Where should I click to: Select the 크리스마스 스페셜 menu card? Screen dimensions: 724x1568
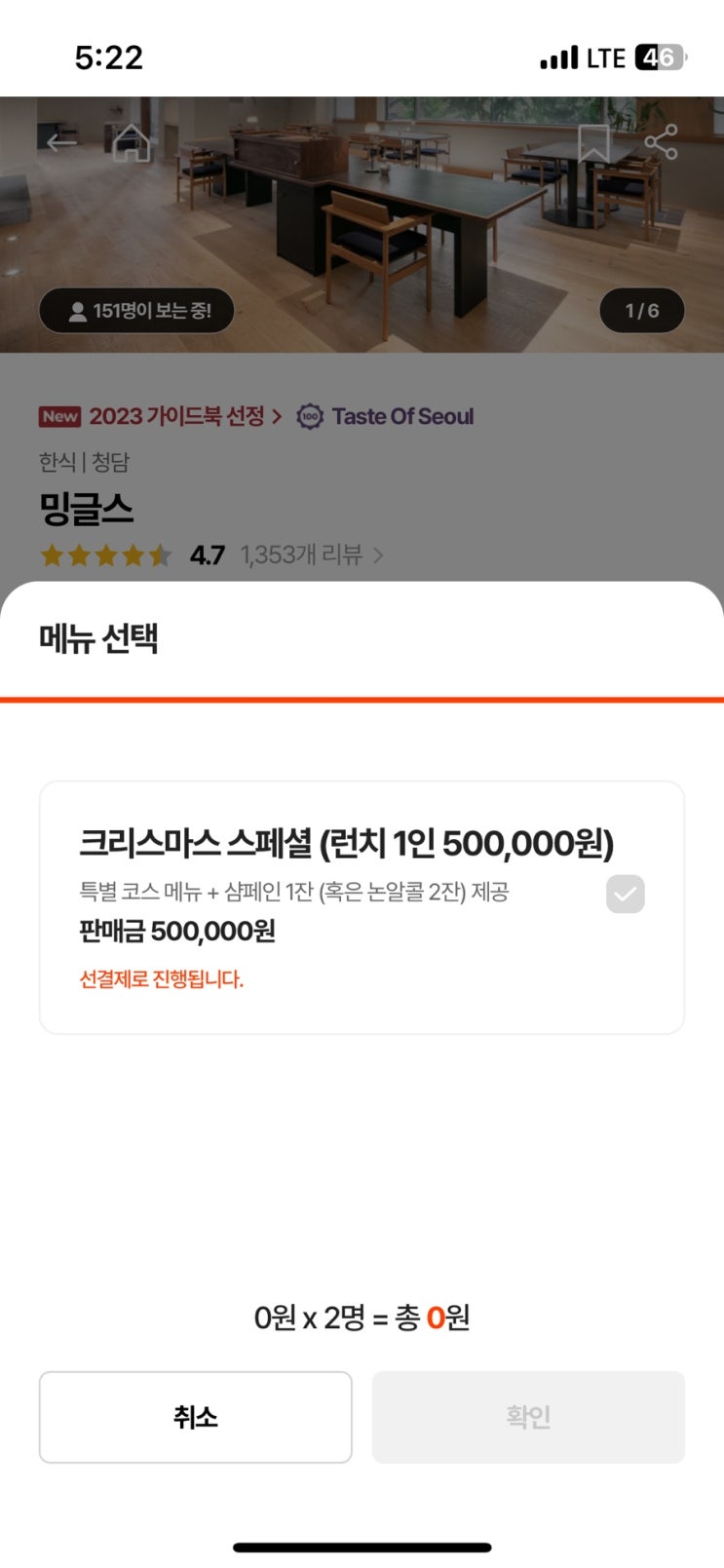[362, 907]
